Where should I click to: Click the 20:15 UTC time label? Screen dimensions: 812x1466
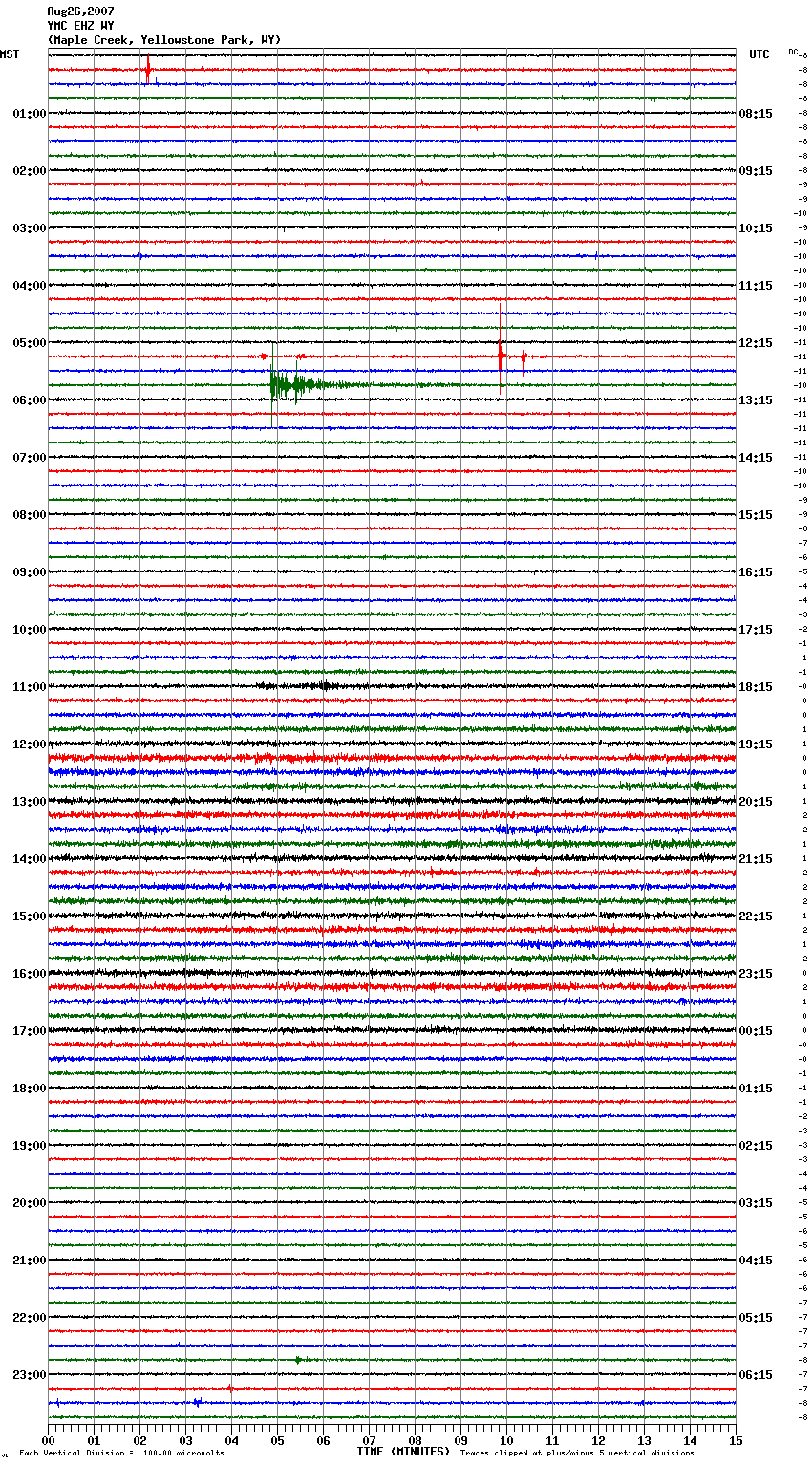756,802
